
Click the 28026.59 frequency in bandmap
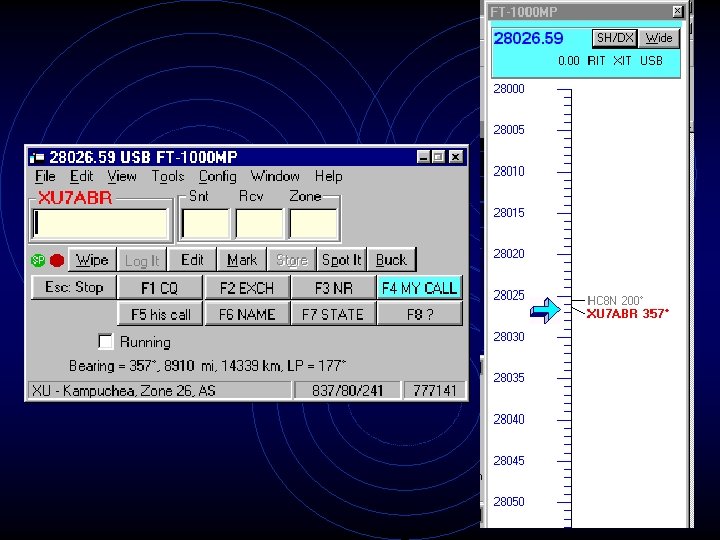point(528,38)
